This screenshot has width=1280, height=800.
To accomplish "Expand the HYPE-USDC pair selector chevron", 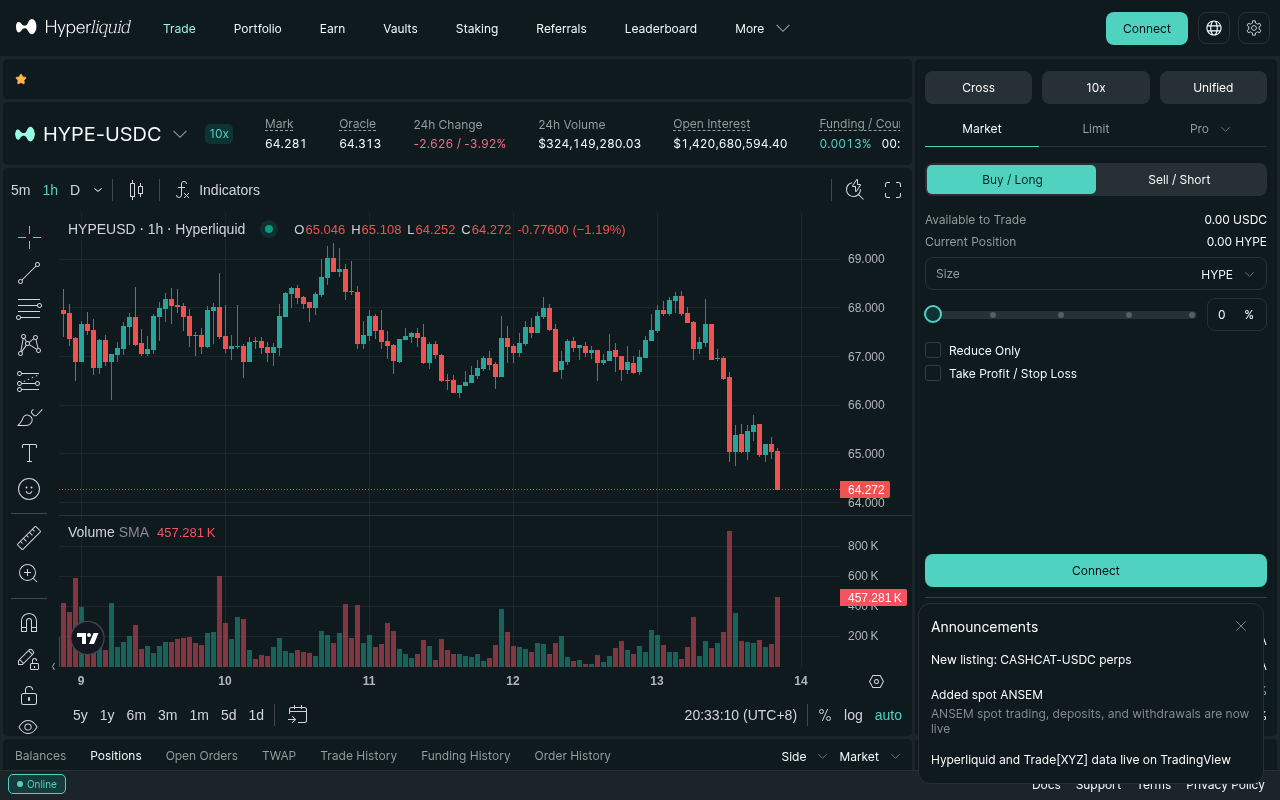I will [180, 134].
